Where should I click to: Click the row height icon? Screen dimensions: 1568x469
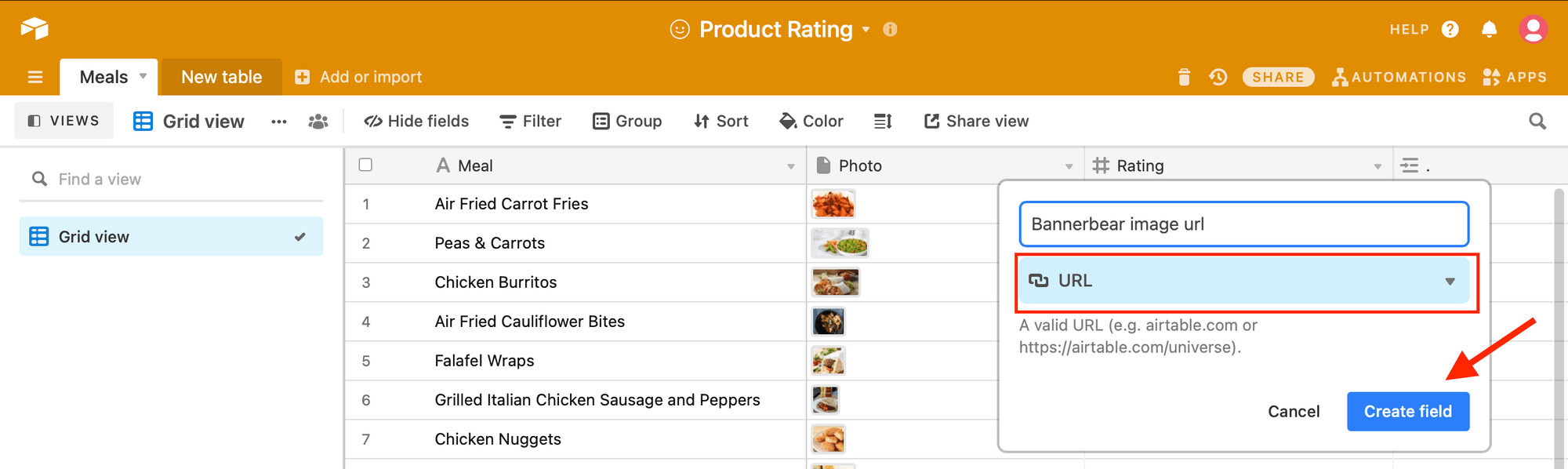[883, 121]
